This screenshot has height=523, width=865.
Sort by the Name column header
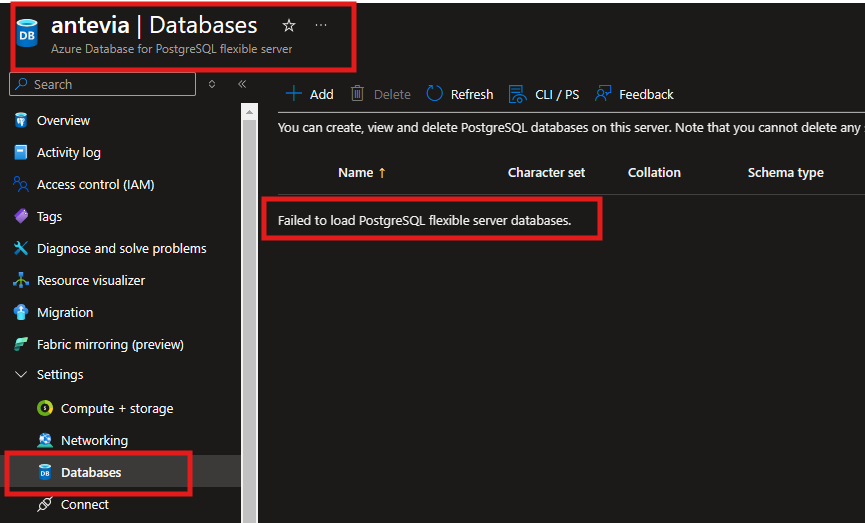356,173
